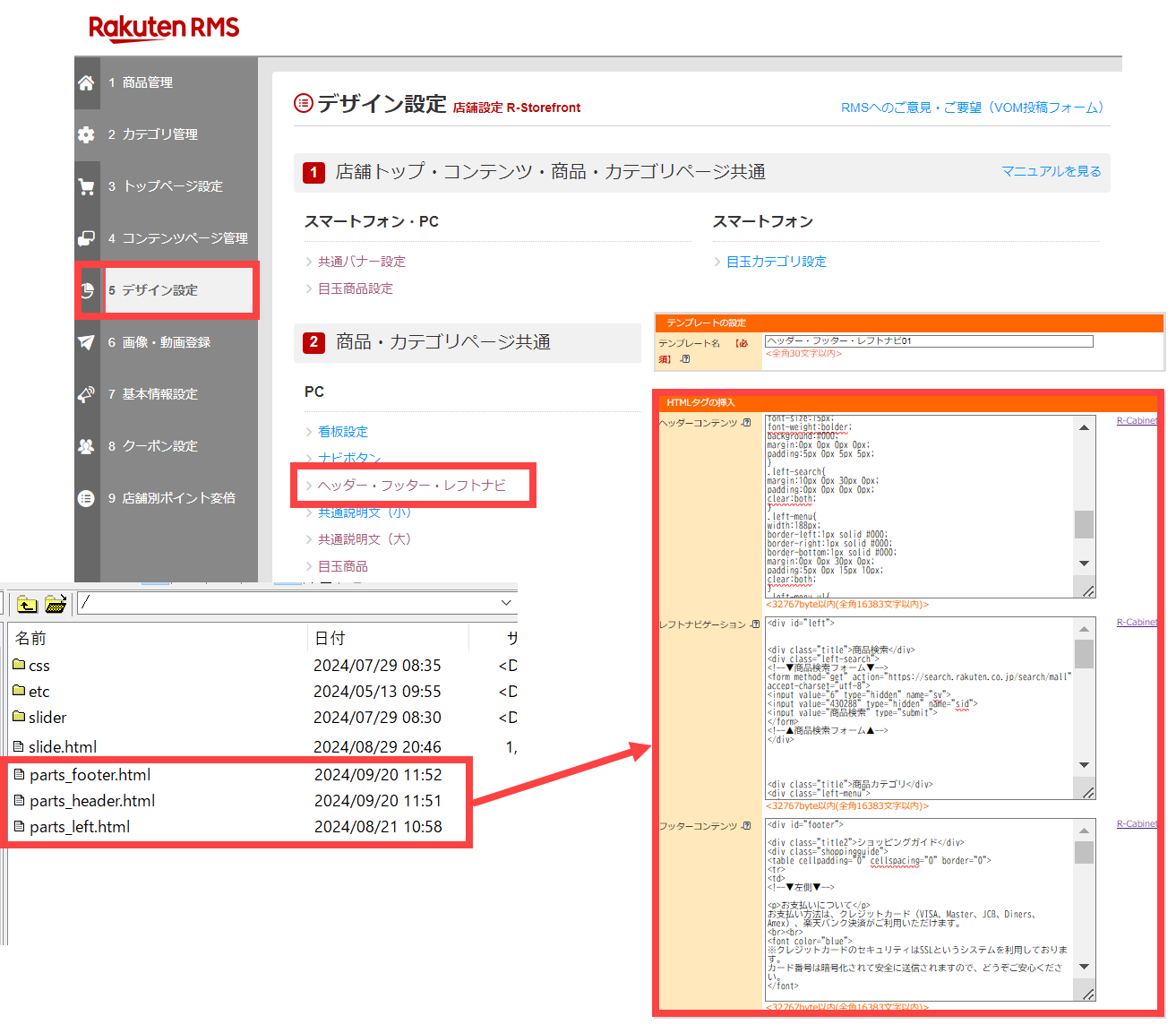Click the parent folder icon in FTP toolbar
Screen dimensions: 1176x1033
click(x=27, y=604)
